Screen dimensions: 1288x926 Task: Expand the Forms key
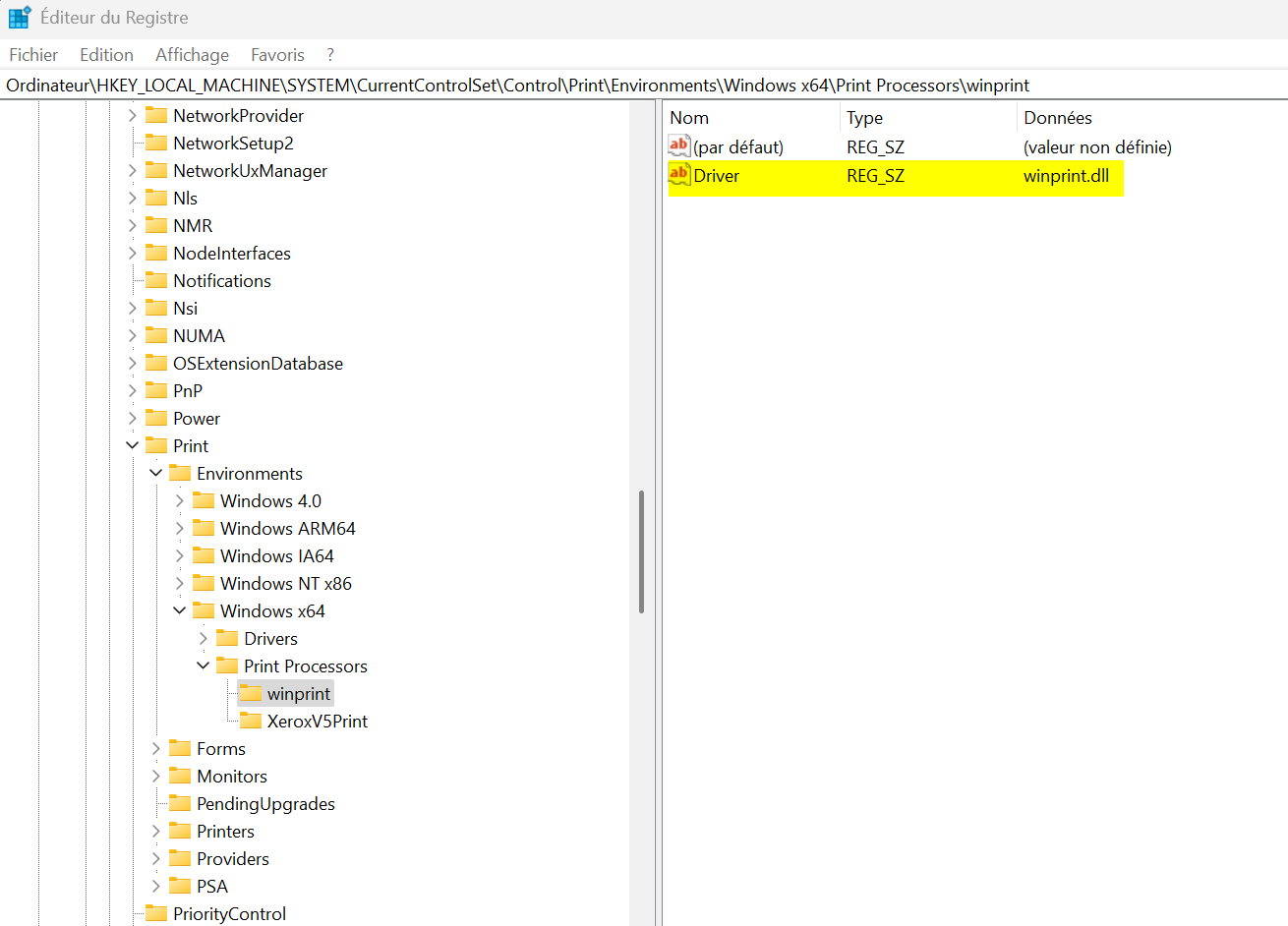click(x=155, y=749)
